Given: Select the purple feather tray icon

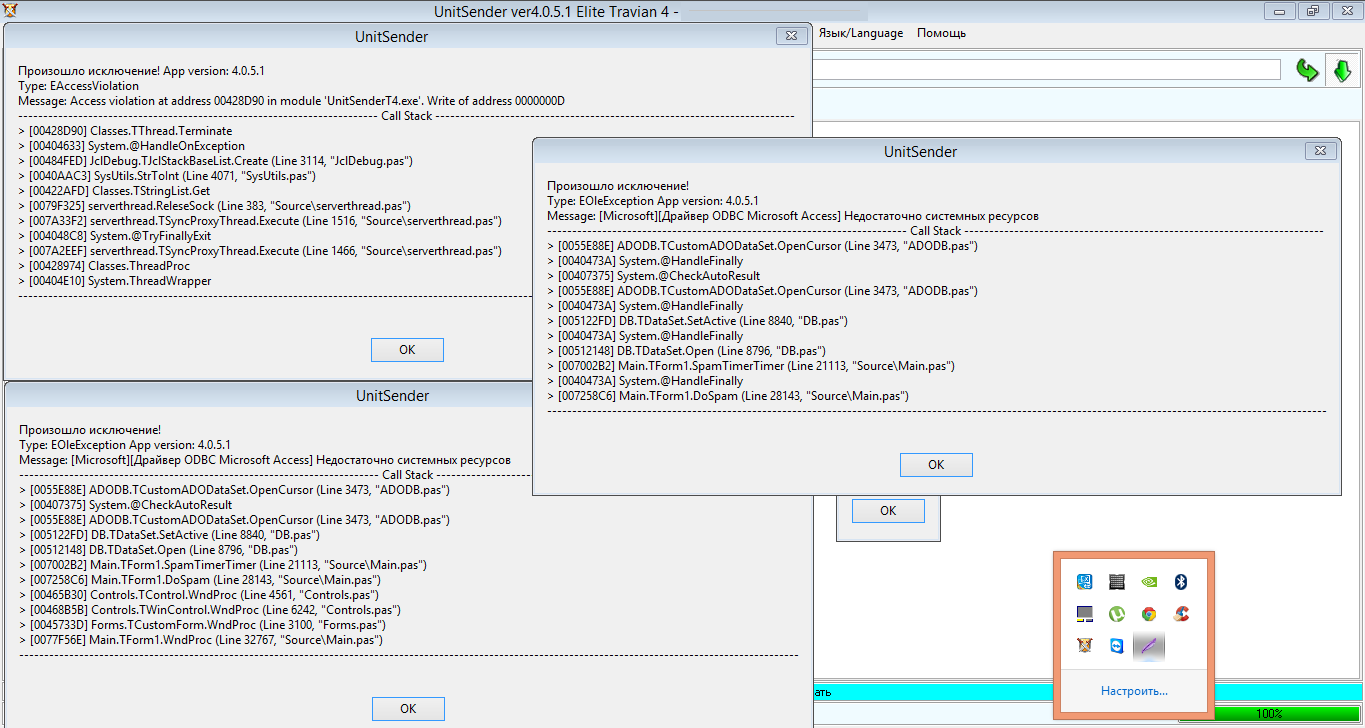Looking at the screenshot, I should coord(1148,646).
